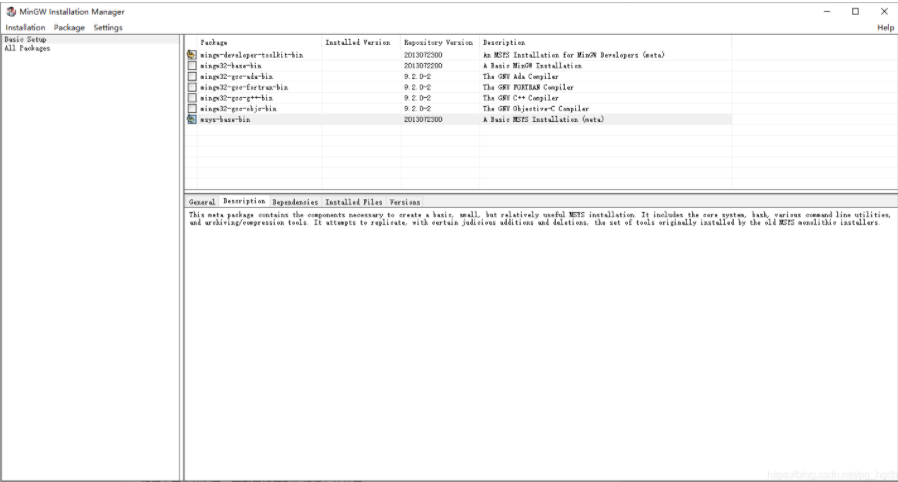Close the MinGW Installation Manager window

tap(884, 11)
